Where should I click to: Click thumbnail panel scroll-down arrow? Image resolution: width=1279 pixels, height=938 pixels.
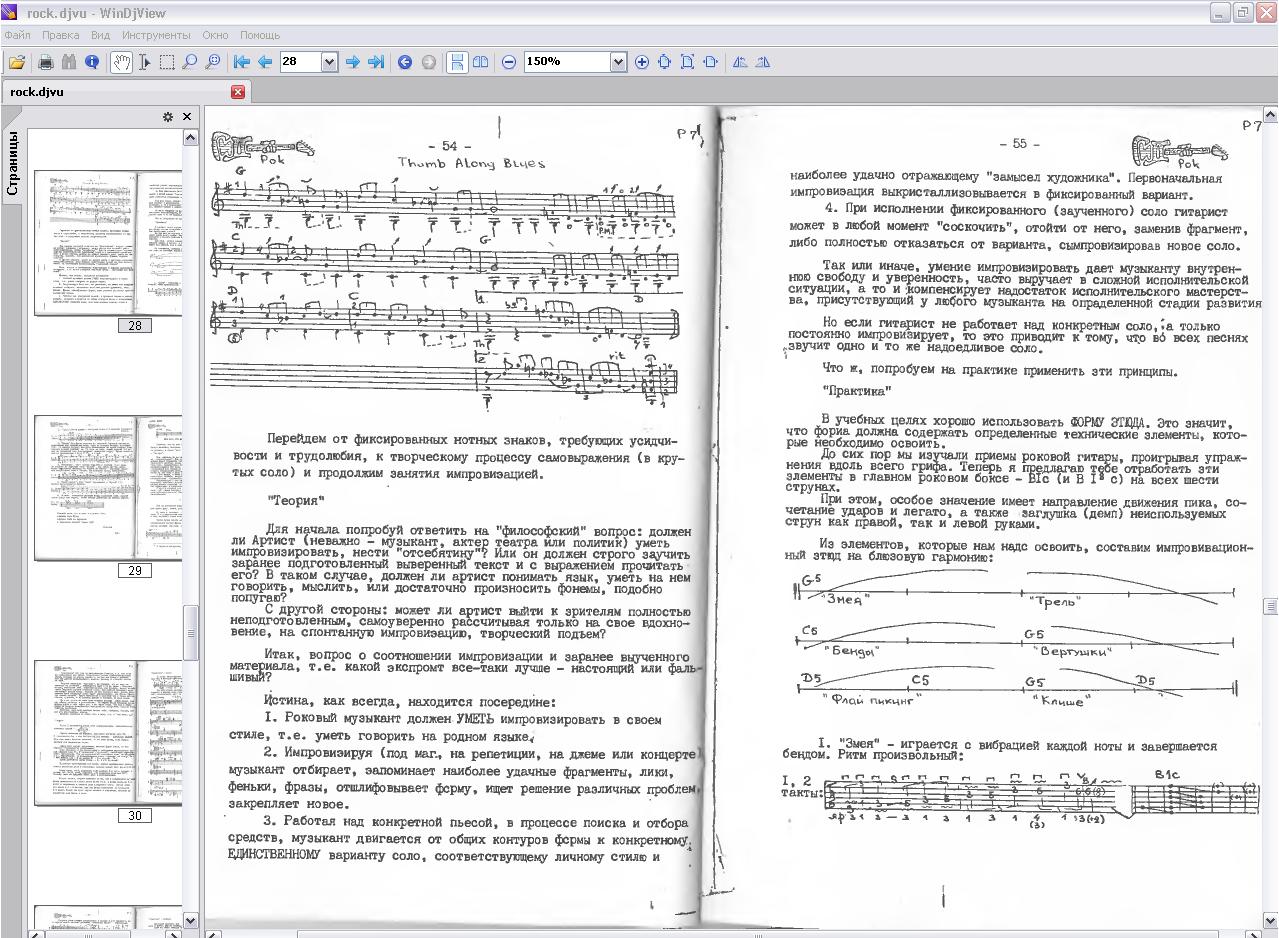(190, 921)
